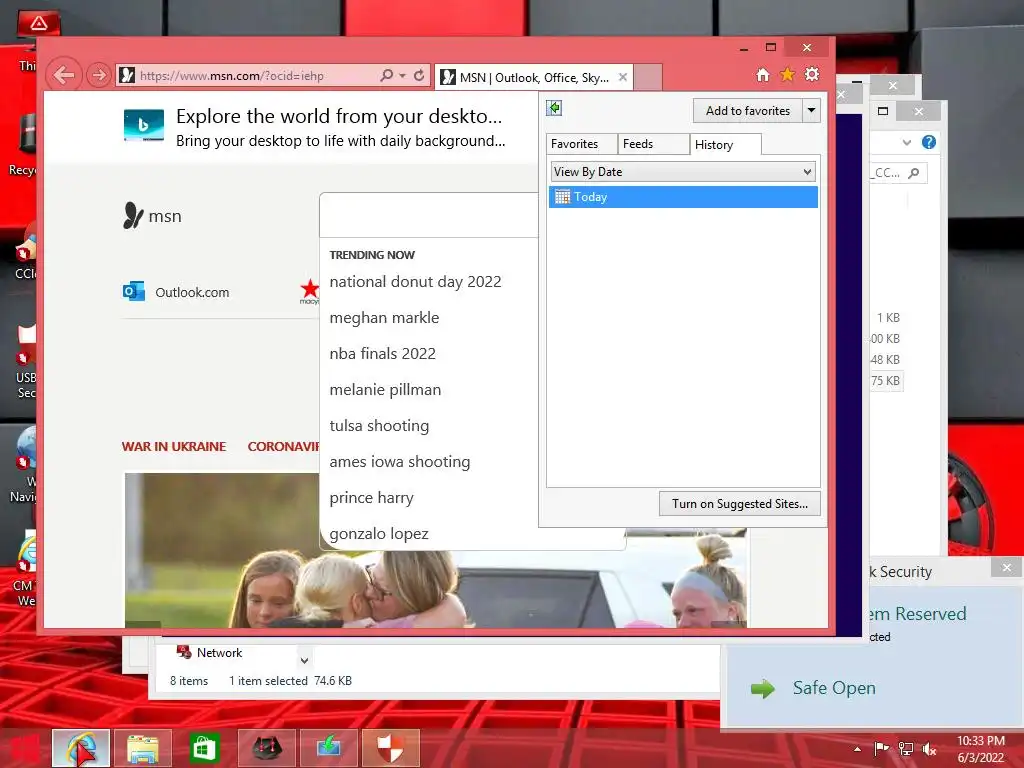Click the Bing desktop app icon
Viewport: 1024px width, 768px height.
144,125
